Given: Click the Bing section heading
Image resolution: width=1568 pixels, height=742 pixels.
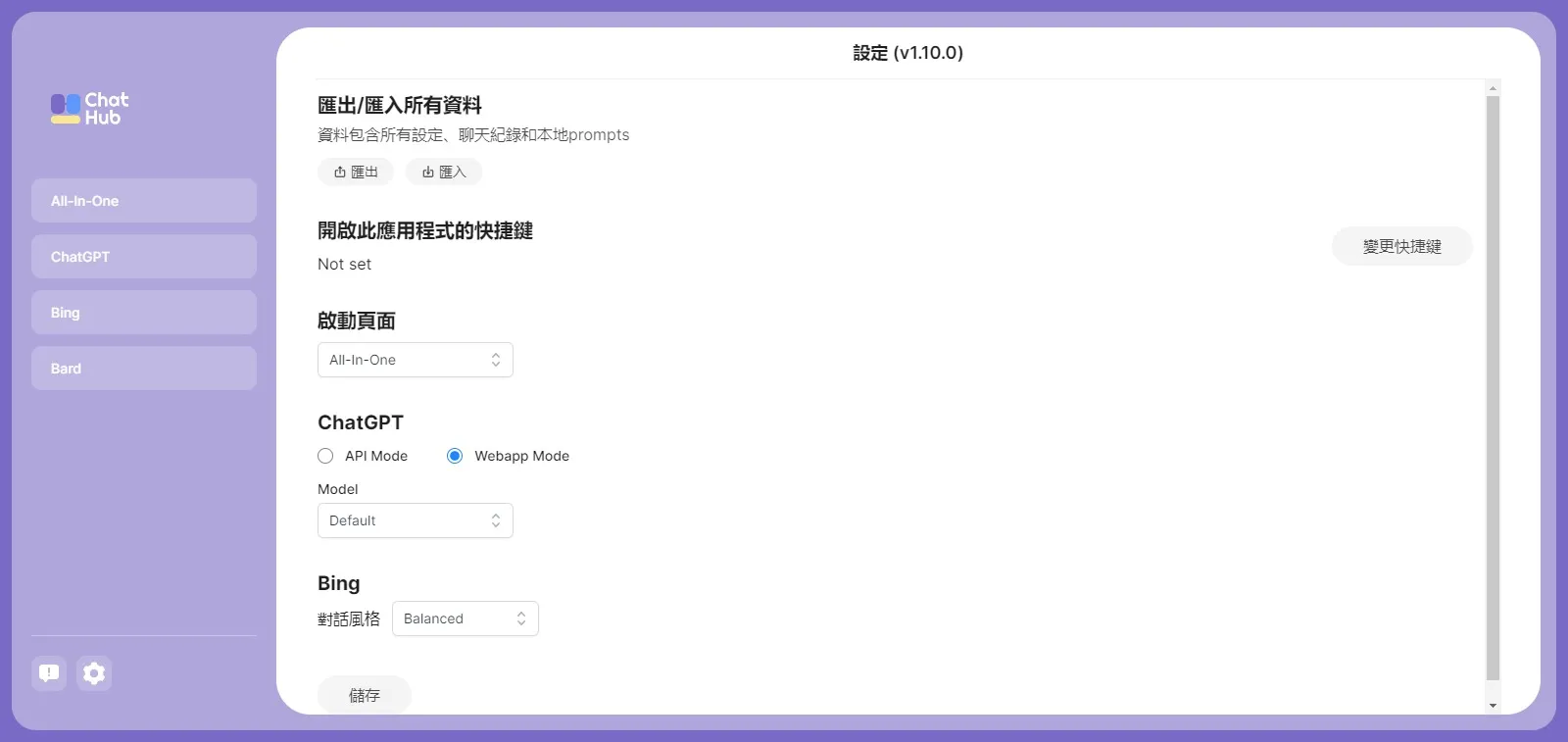Looking at the screenshot, I should coord(339,583).
